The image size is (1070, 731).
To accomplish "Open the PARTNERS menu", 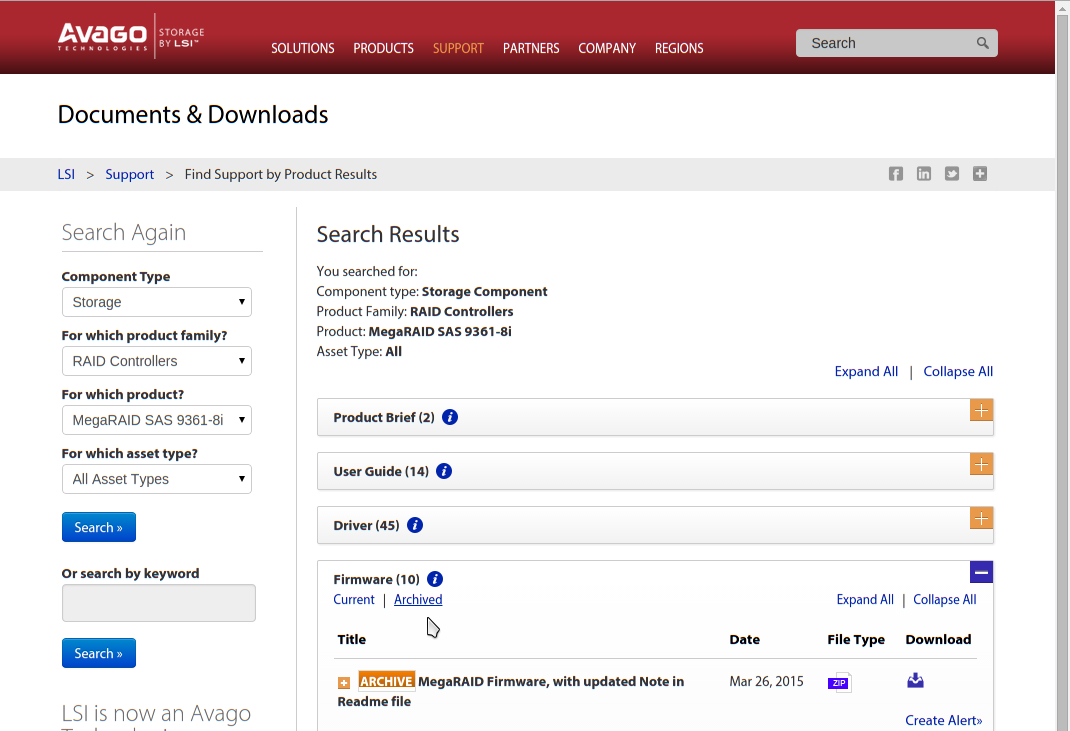I will (x=531, y=48).
